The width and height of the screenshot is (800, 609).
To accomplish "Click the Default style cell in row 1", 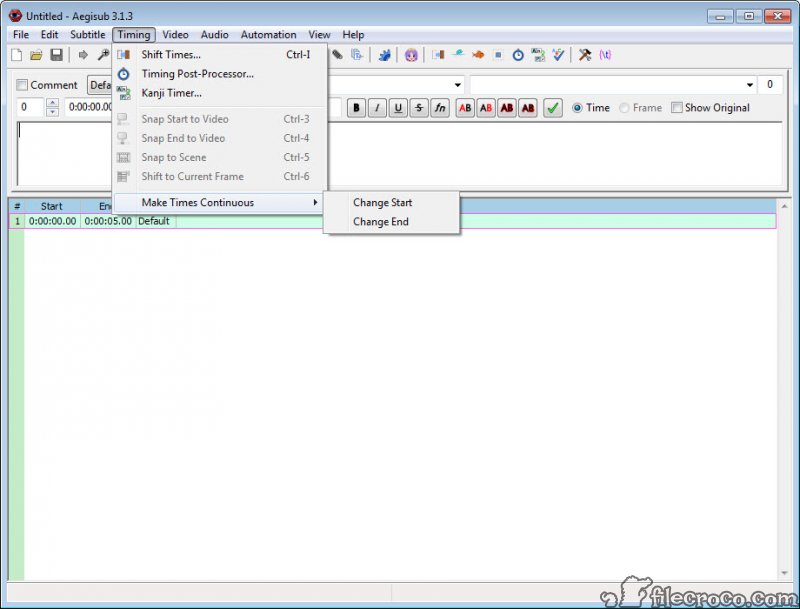I will tap(155, 221).
